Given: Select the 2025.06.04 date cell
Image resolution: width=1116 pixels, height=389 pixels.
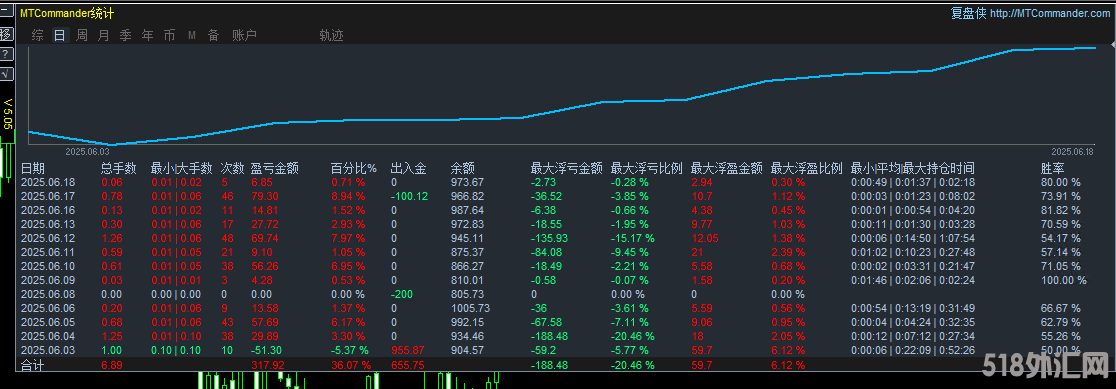Looking at the screenshot, I should click(49, 336).
